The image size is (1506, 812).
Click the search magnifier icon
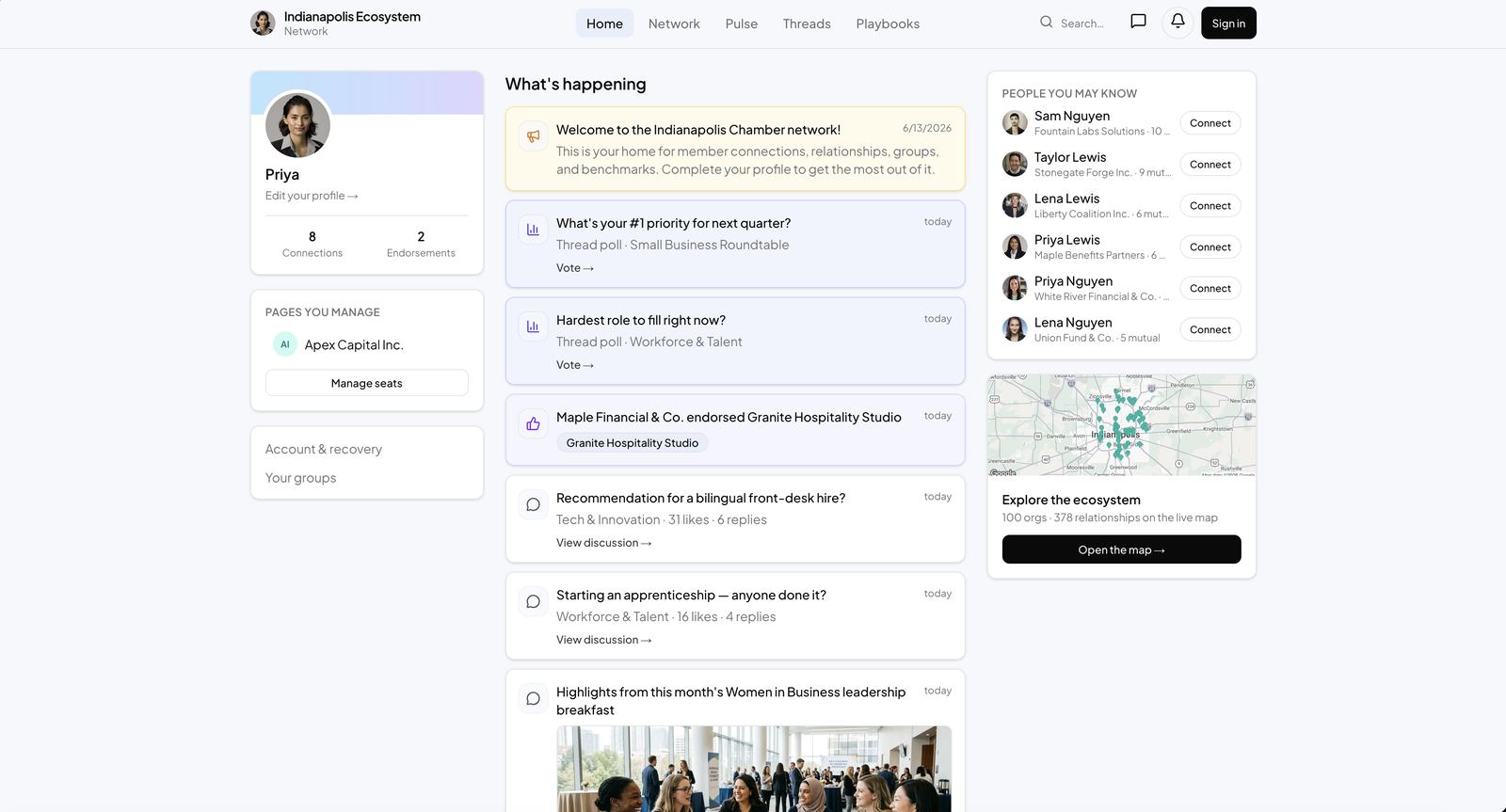(x=1046, y=23)
